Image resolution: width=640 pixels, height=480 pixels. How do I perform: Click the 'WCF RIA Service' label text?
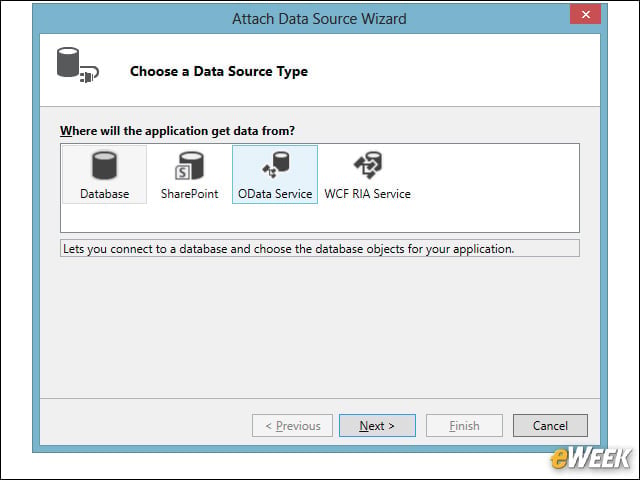(367, 194)
